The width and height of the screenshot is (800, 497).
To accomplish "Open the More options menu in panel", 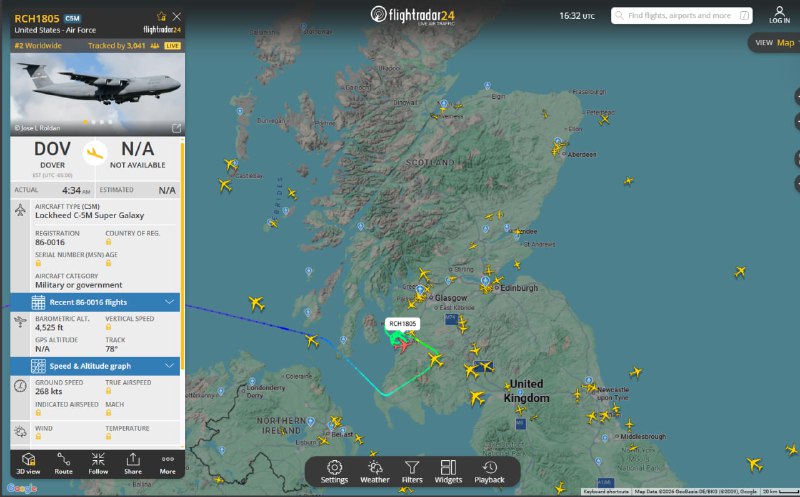I will pos(167,462).
